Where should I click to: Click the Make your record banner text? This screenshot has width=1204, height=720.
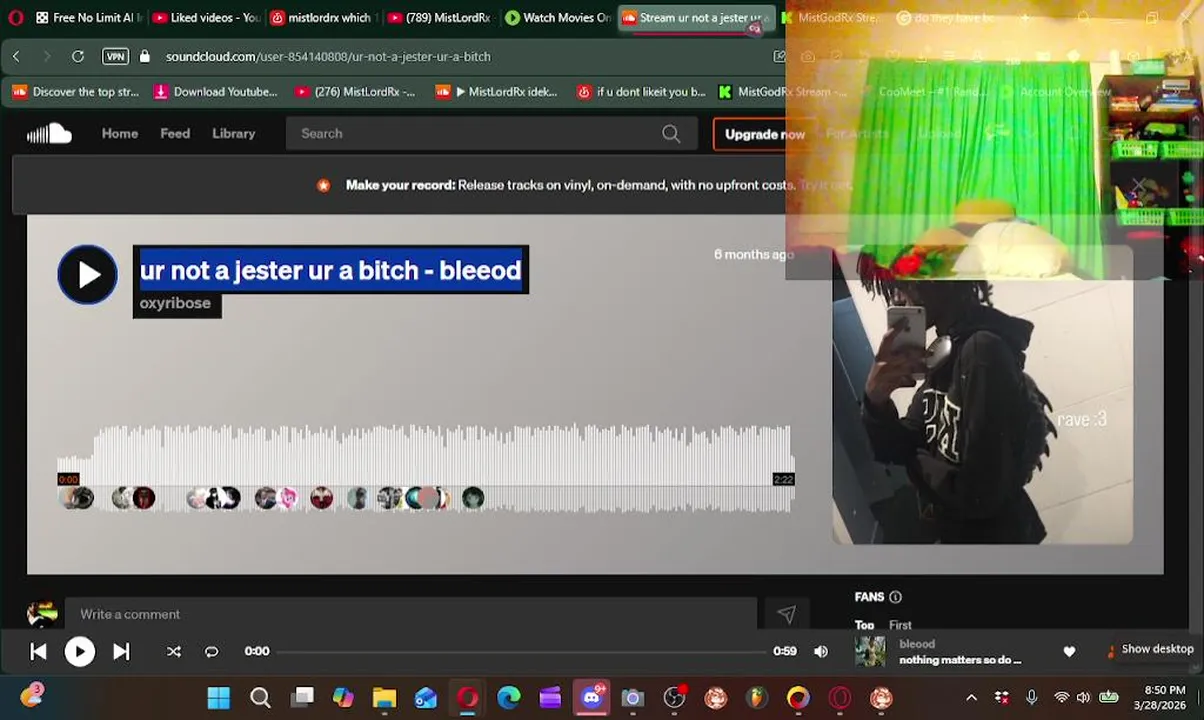570,186
